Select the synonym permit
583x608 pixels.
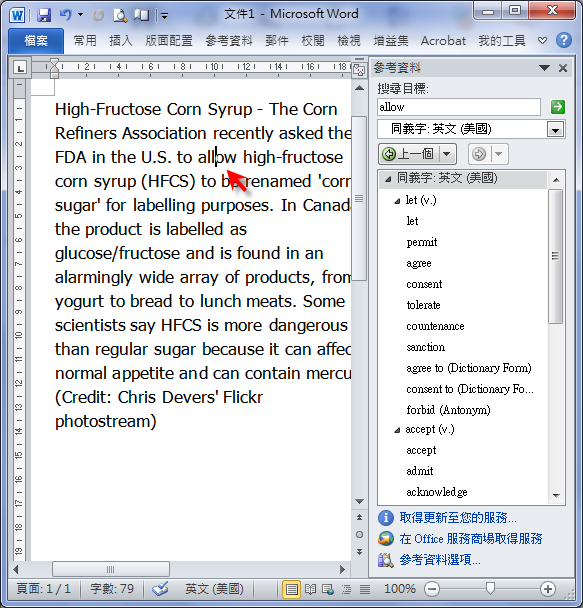(422, 242)
